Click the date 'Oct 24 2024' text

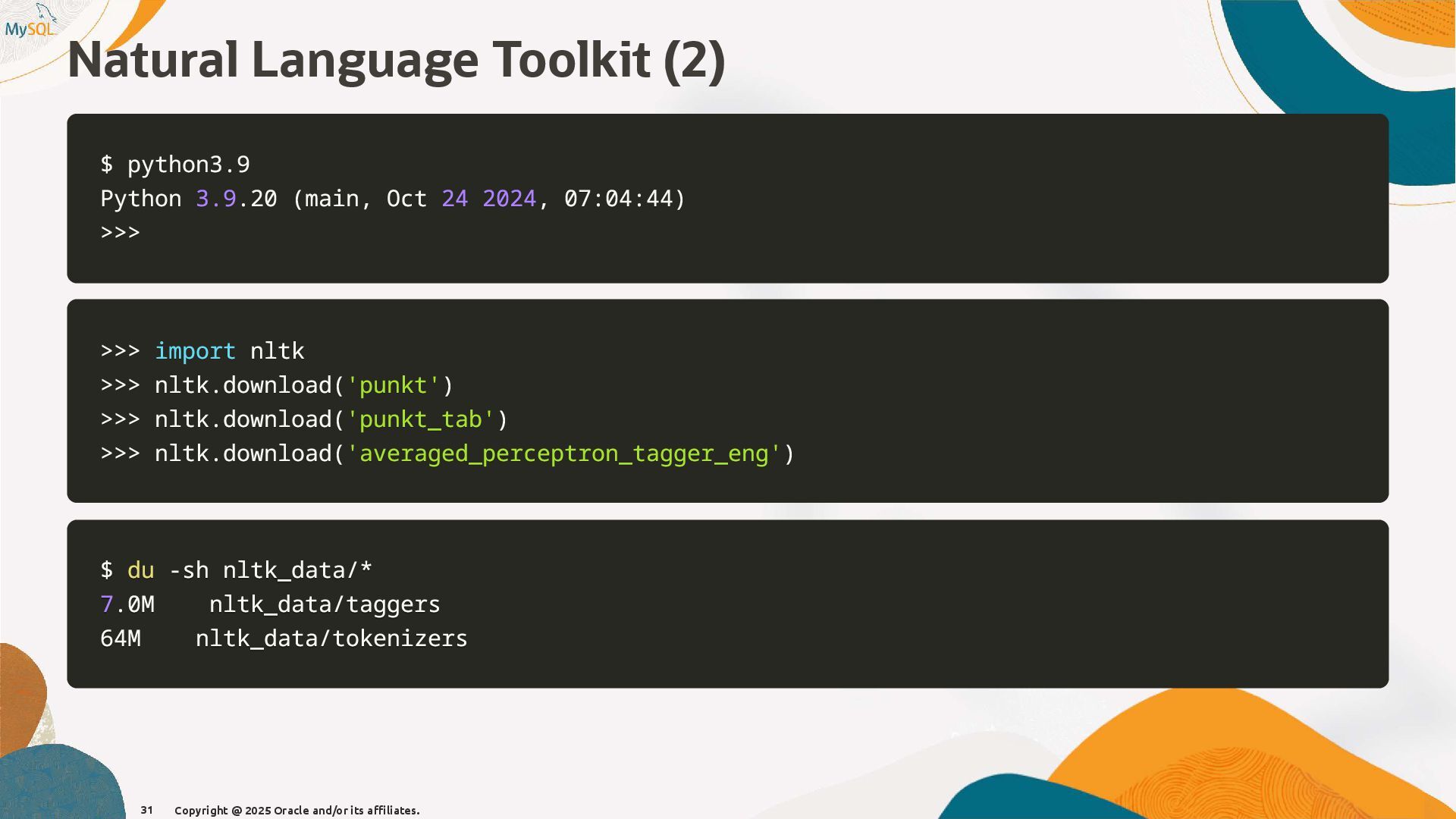click(x=461, y=199)
